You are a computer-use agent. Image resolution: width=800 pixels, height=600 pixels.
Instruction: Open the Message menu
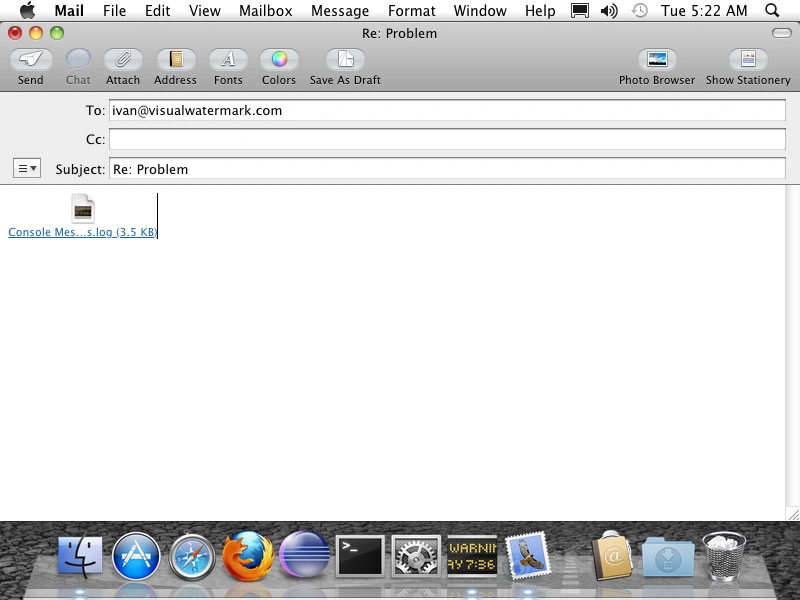point(340,11)
